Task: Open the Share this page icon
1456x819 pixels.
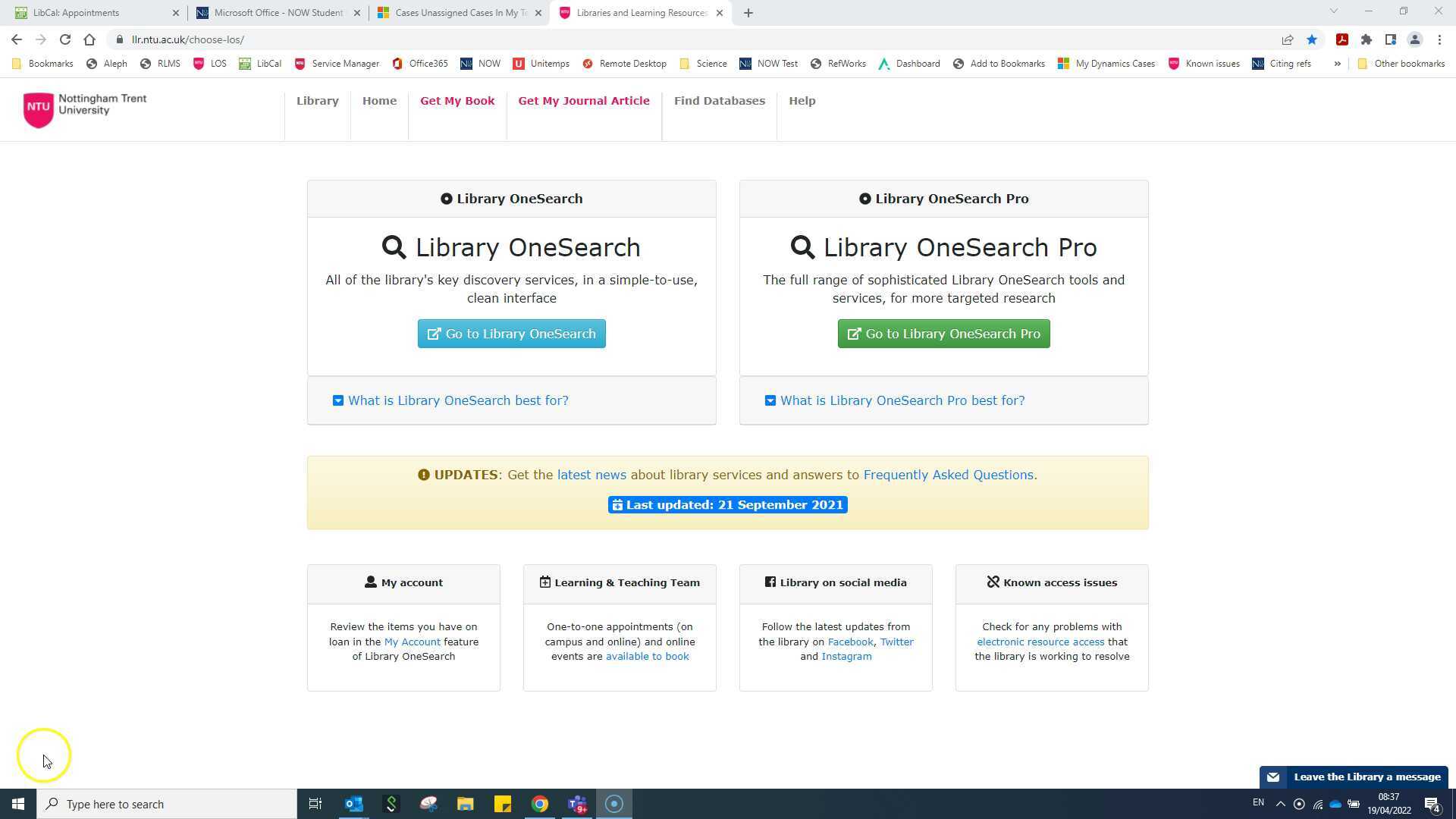Action: coord(1288,39)
